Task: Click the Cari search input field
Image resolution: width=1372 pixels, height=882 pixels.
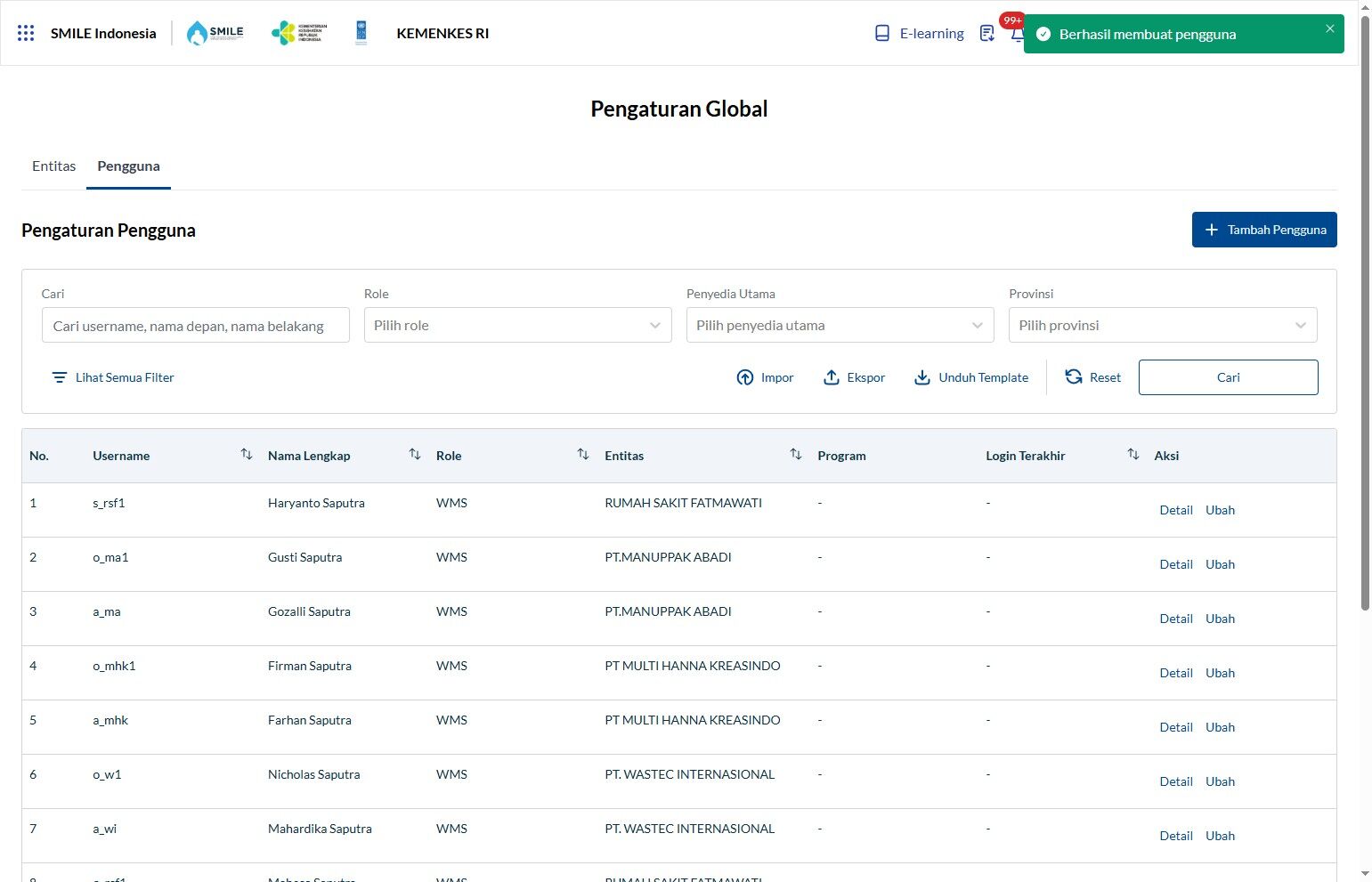Action: 196,326
